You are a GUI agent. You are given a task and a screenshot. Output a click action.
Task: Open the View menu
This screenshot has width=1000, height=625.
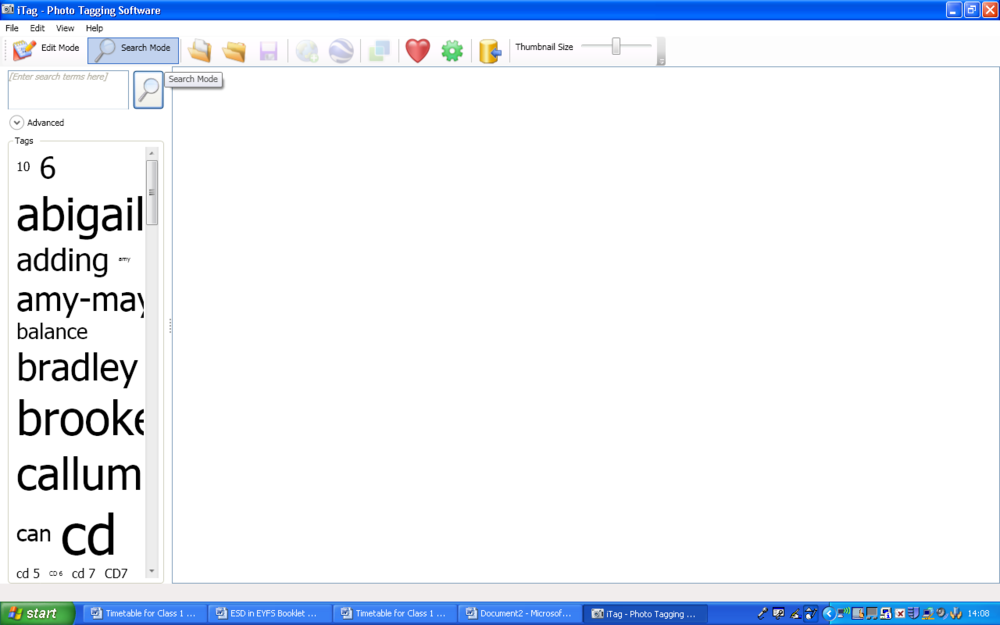tap(65, 28)
